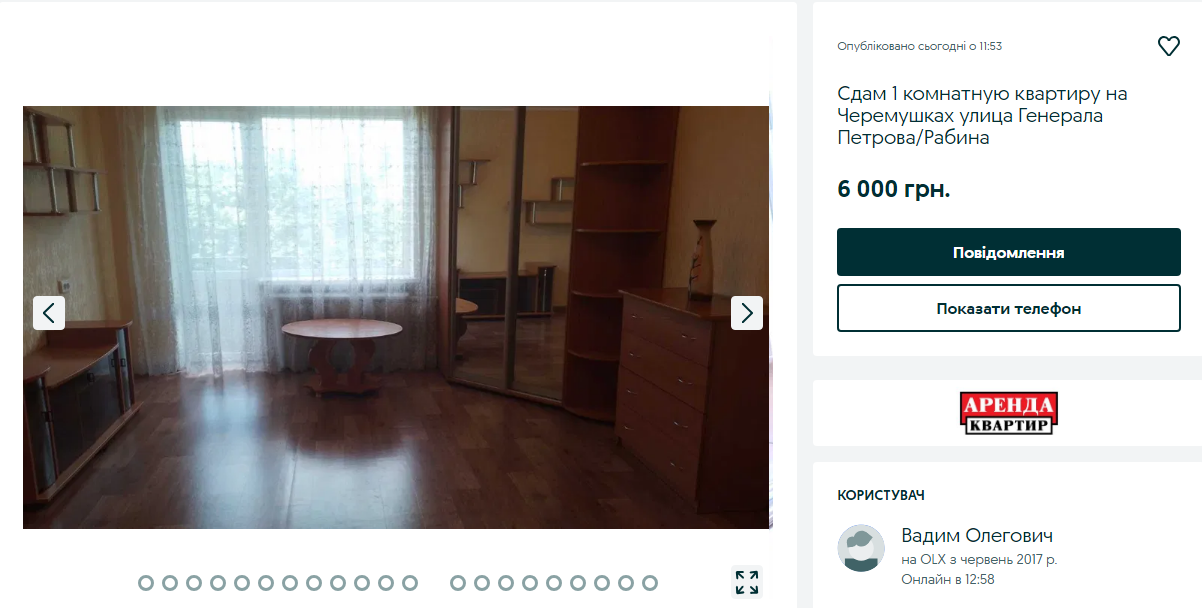Click the Опубліковано сьогодні о 11:53 timestamp
The image size is (1202, 608).
point(920,46)
